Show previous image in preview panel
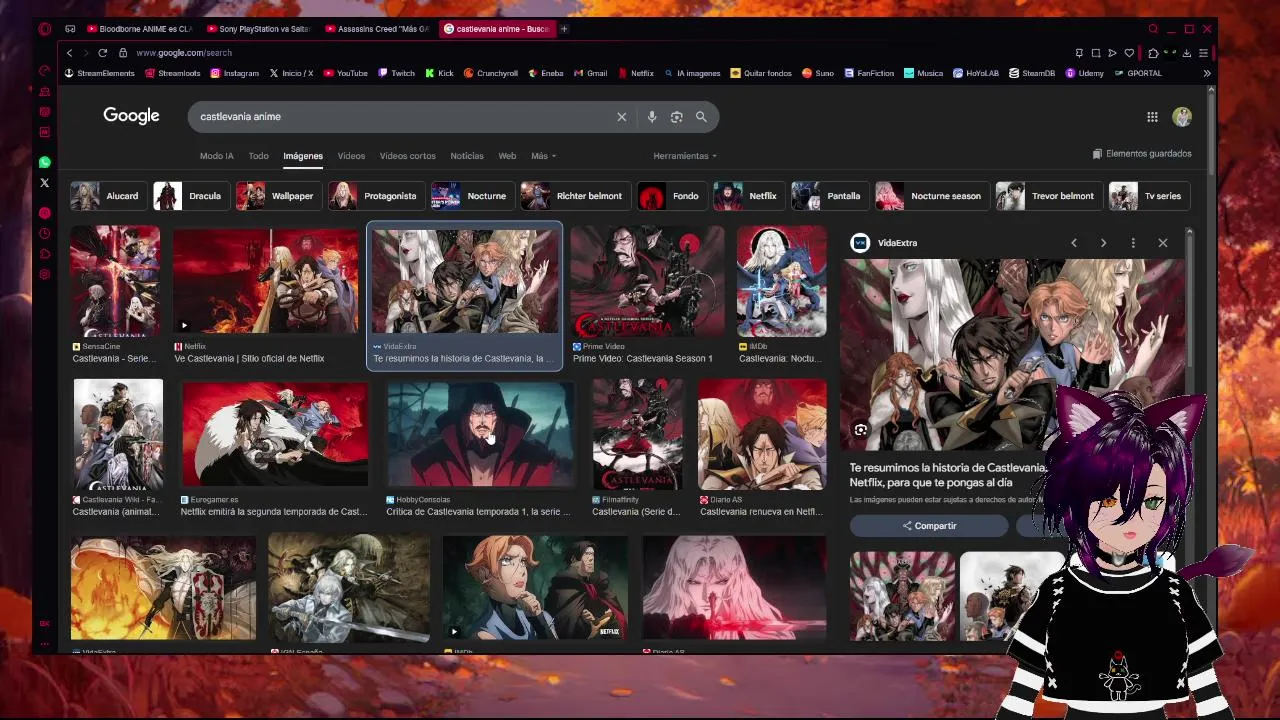The width and height of the screenshot is (1280, 720). [1074, 243]
